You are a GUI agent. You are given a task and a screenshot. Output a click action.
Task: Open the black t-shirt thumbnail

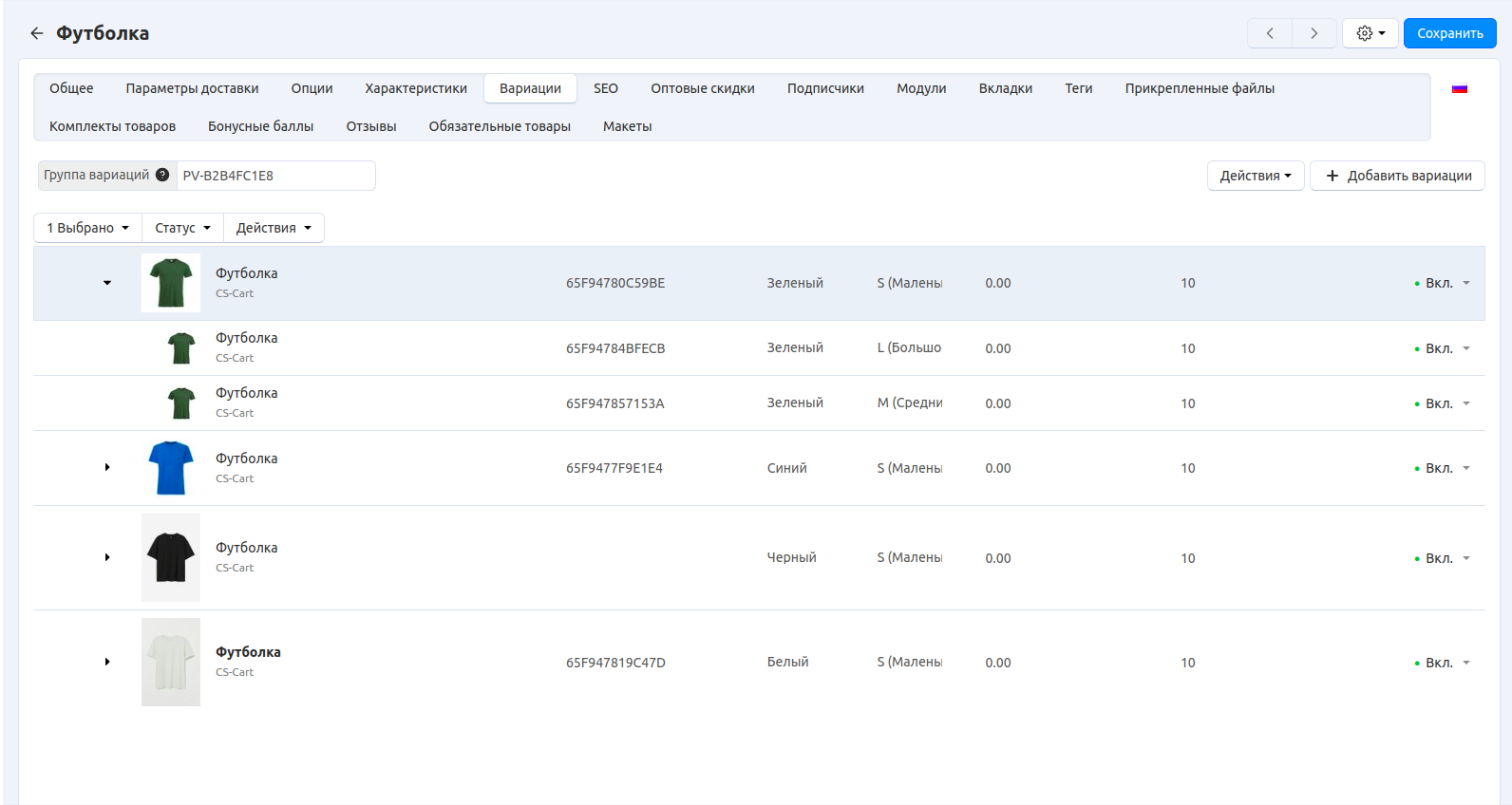point(171,557)
